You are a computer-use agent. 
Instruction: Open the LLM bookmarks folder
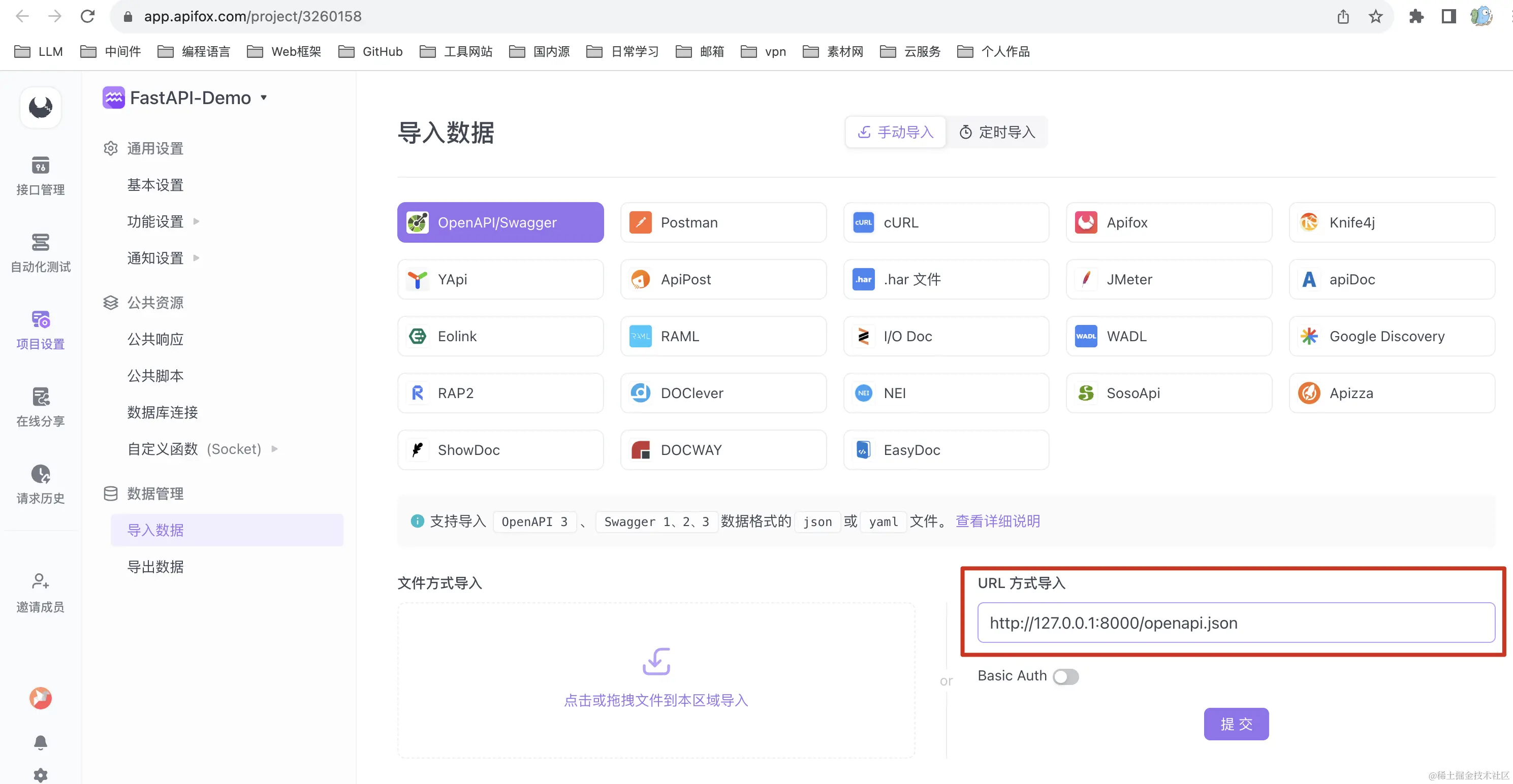[38, 52]
